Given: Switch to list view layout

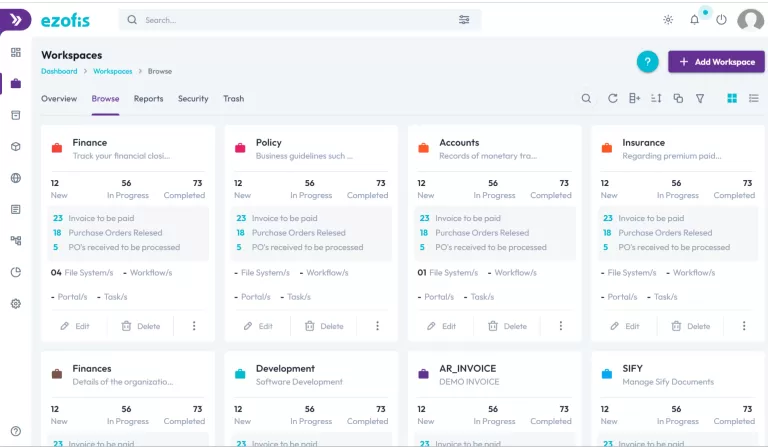Looking at the screenshot, I should pyautogui.click(x=754, y=99).
